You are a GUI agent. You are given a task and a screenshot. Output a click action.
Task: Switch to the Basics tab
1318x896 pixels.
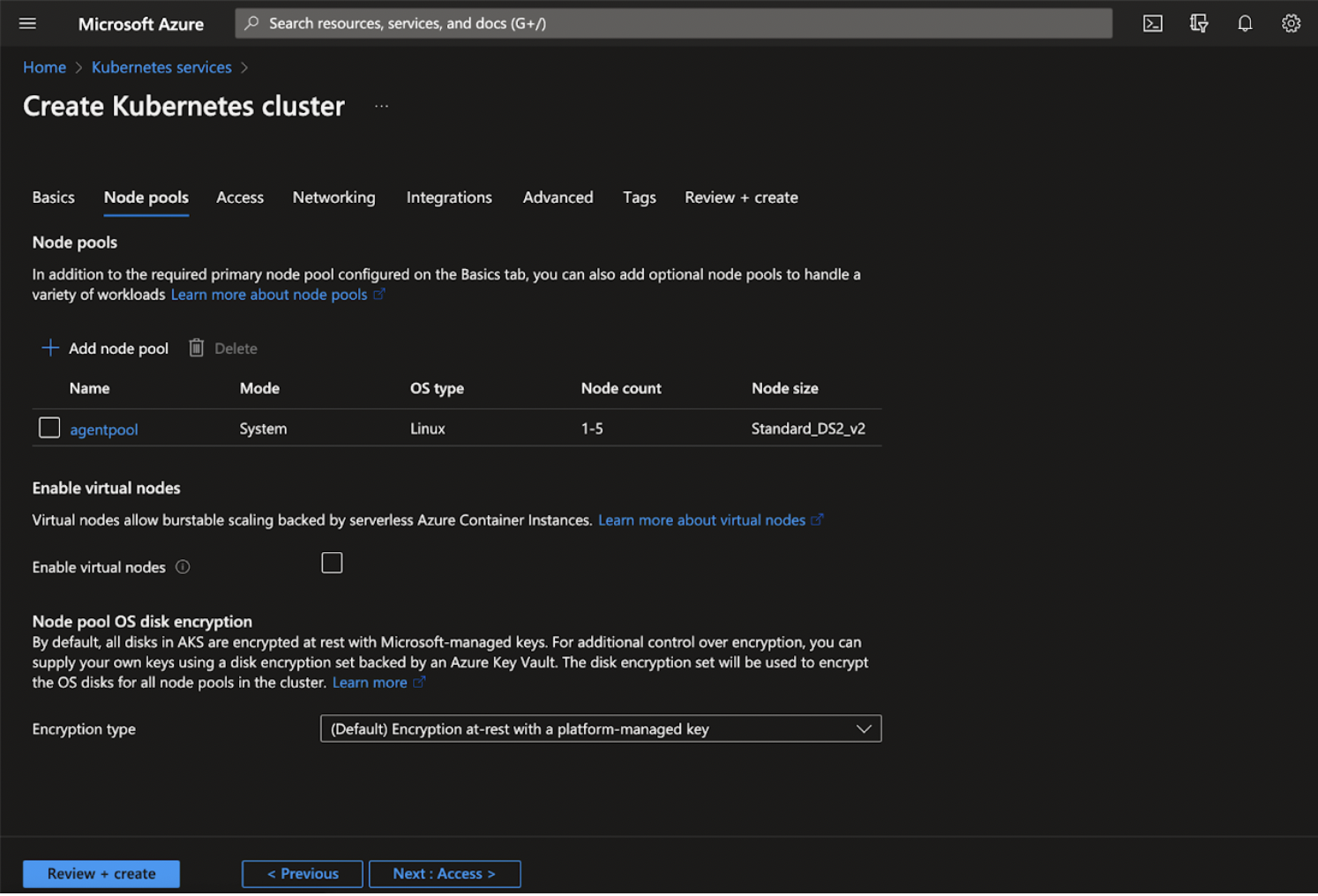pyautogui.click(x=53, y=198)
